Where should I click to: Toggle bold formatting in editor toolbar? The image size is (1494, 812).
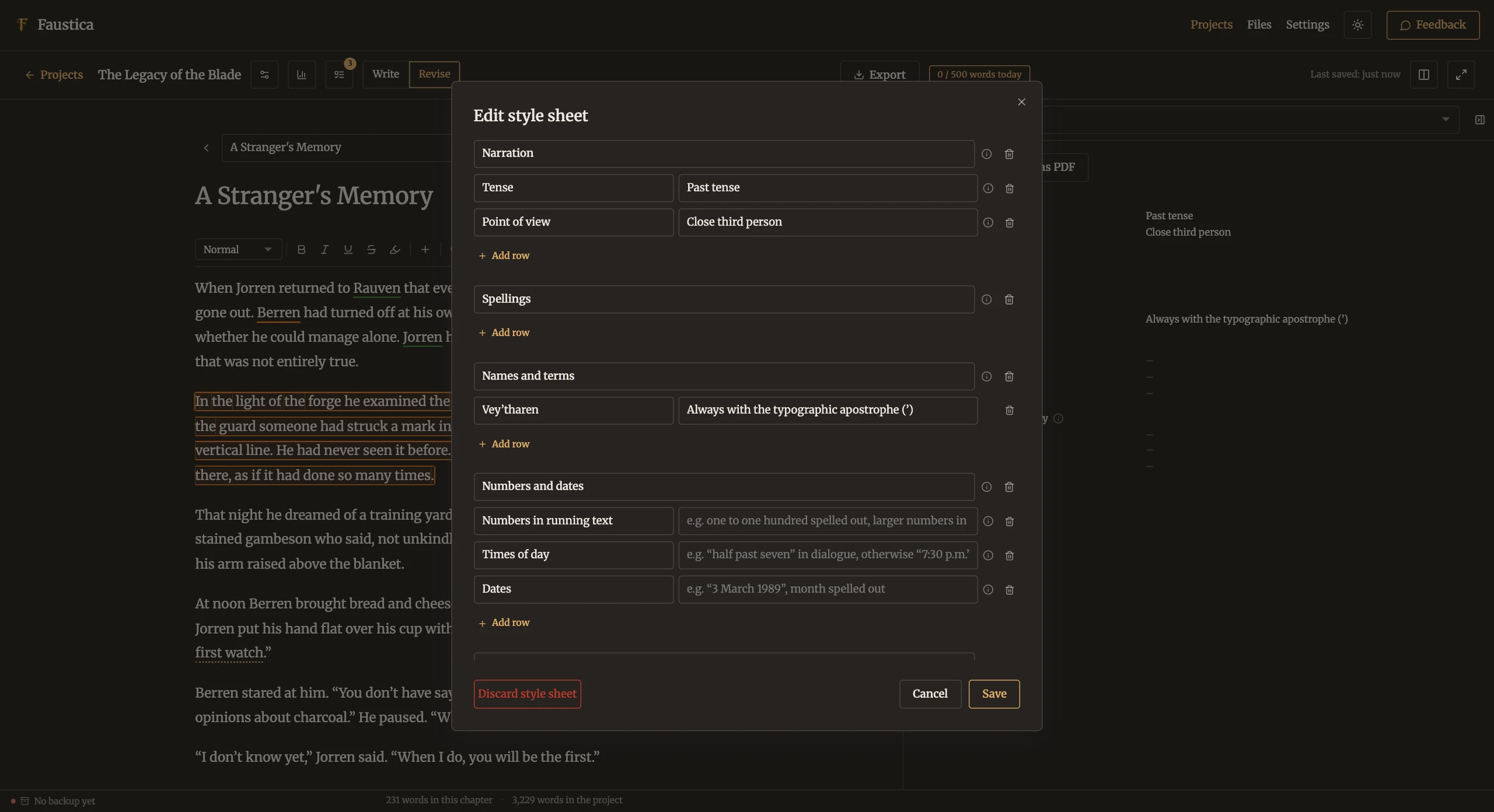(x=301, y=250)
